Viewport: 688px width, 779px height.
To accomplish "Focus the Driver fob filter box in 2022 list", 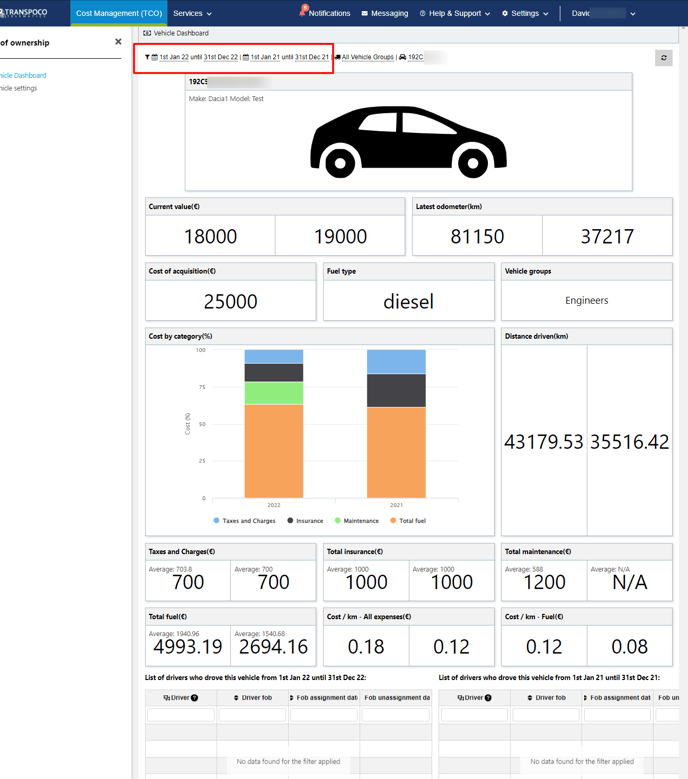I will (252, 715).
